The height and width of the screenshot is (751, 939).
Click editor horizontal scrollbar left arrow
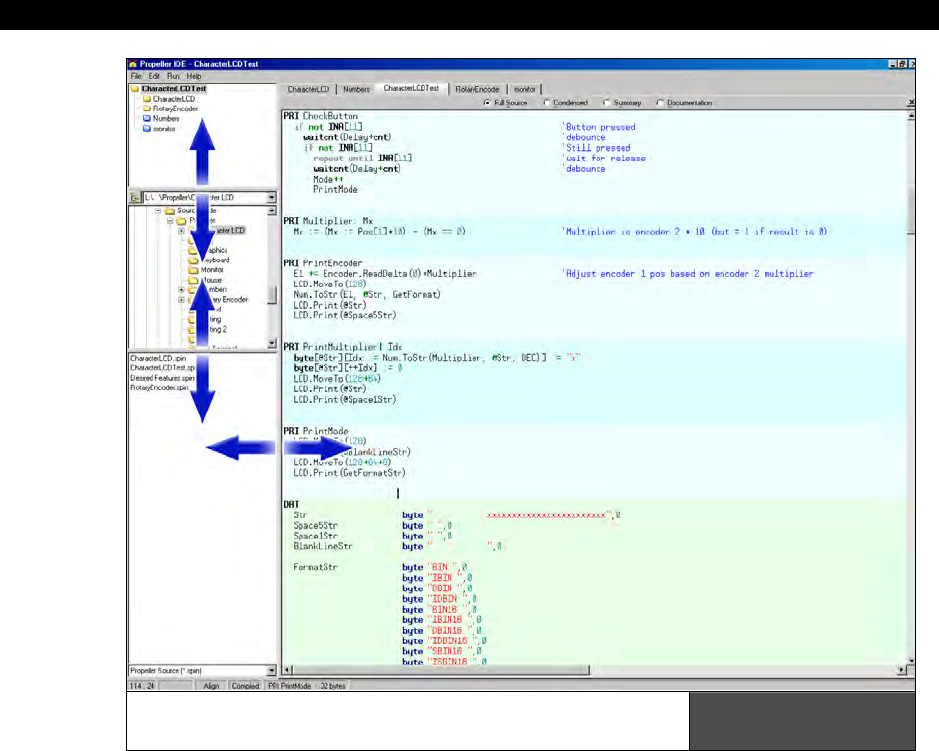(x=287, y=670)
